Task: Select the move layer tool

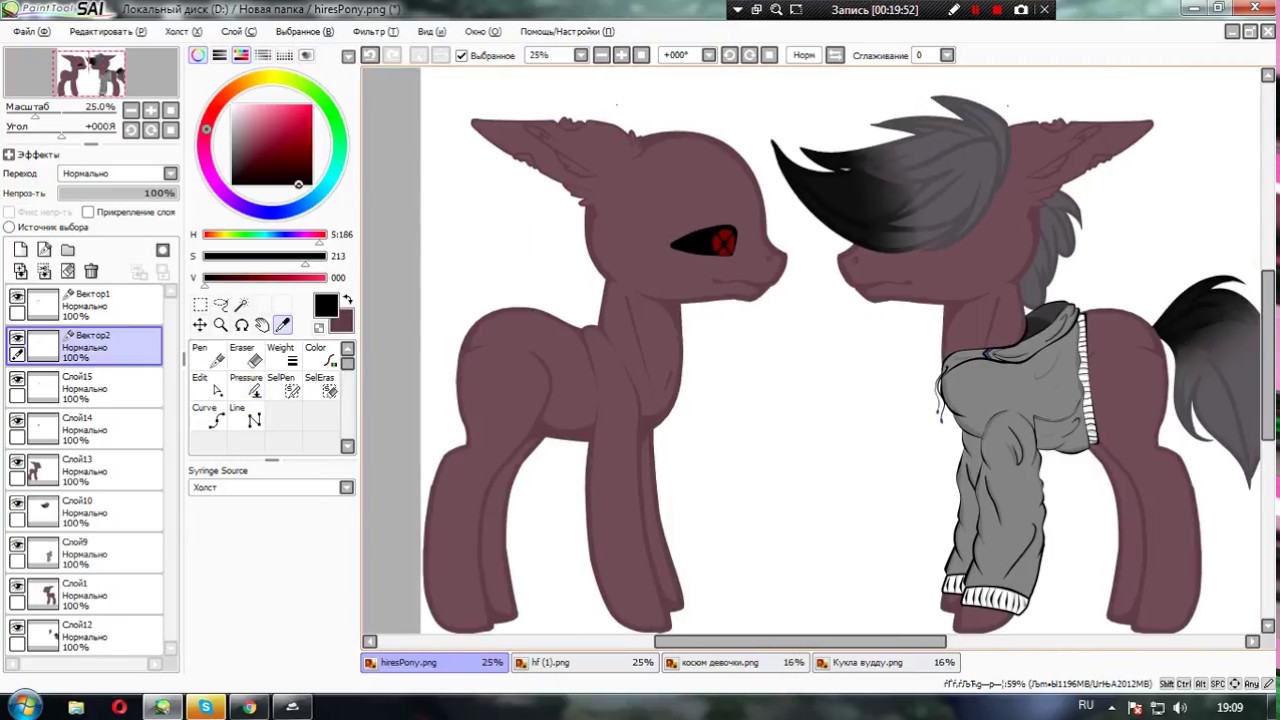Action: [200, 325]
